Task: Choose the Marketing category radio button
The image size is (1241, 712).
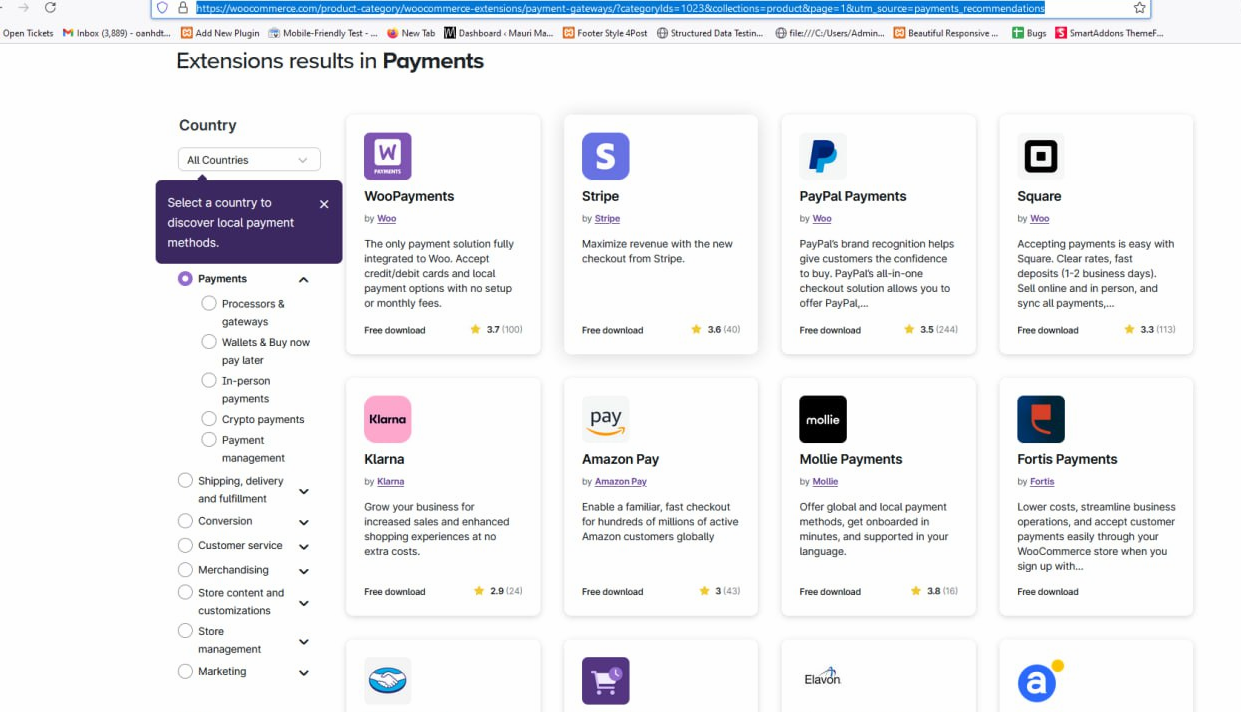Action: [185, 672]
